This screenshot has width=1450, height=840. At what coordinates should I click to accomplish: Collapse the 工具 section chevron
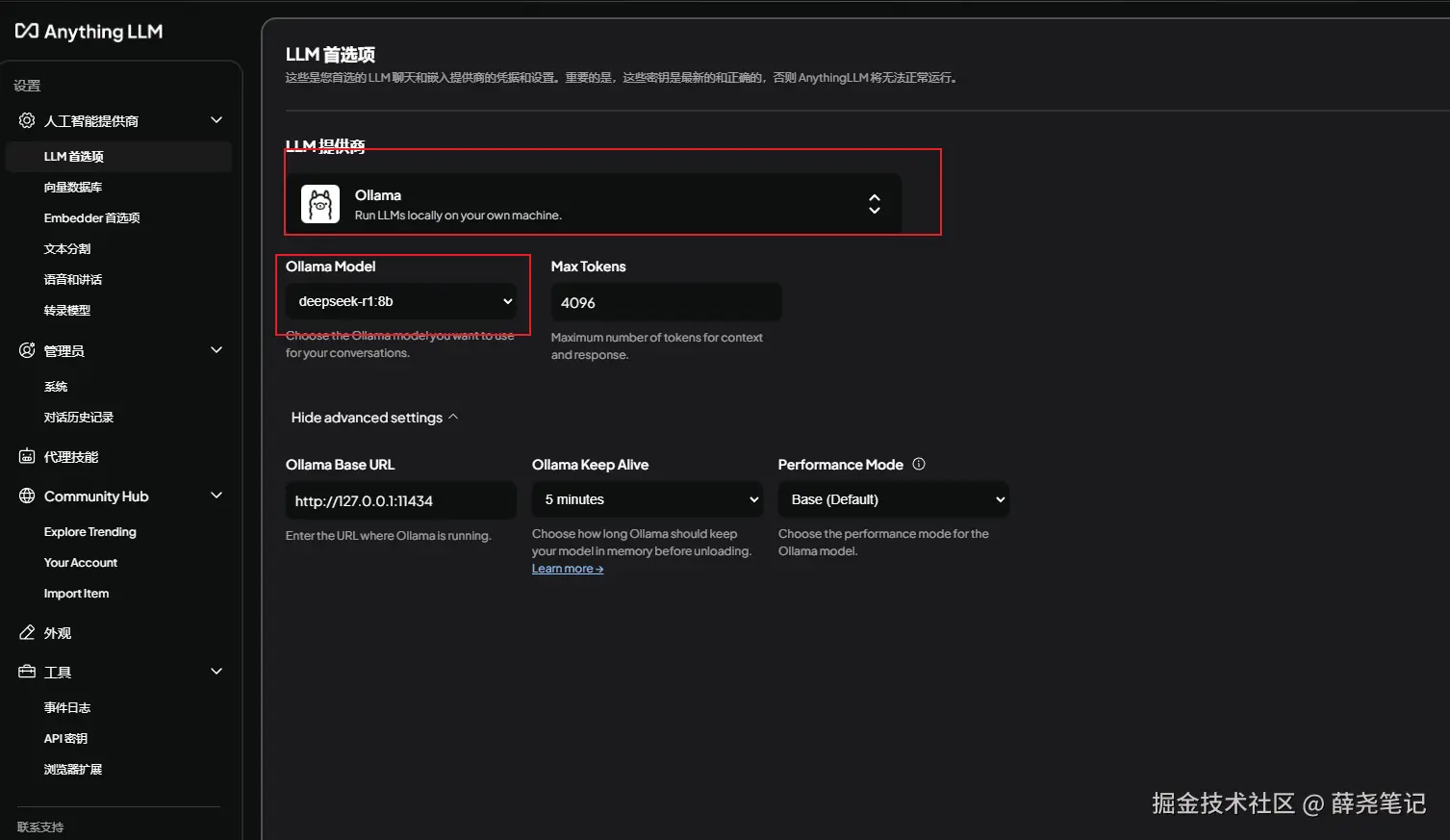pyautogui.click(x=216, y=672)
